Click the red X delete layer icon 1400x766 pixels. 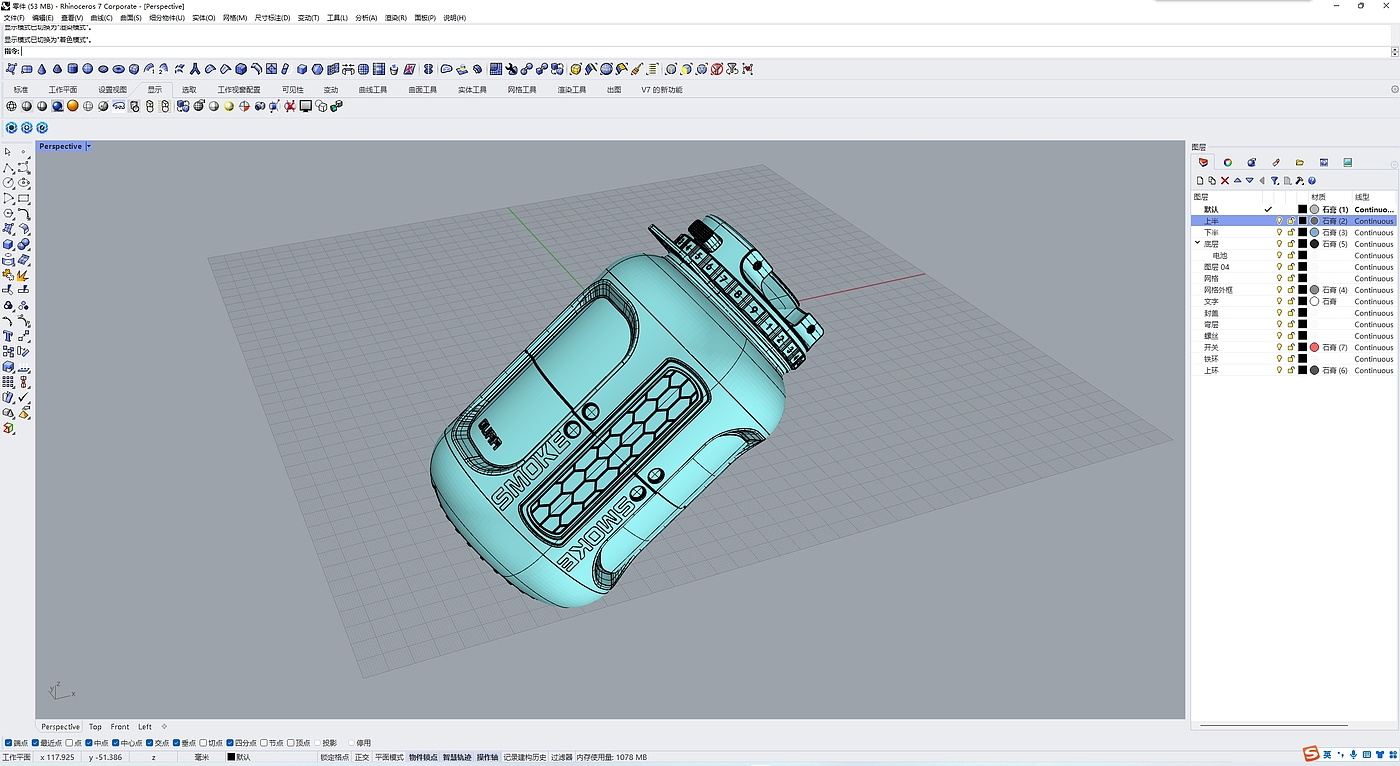1225,181
